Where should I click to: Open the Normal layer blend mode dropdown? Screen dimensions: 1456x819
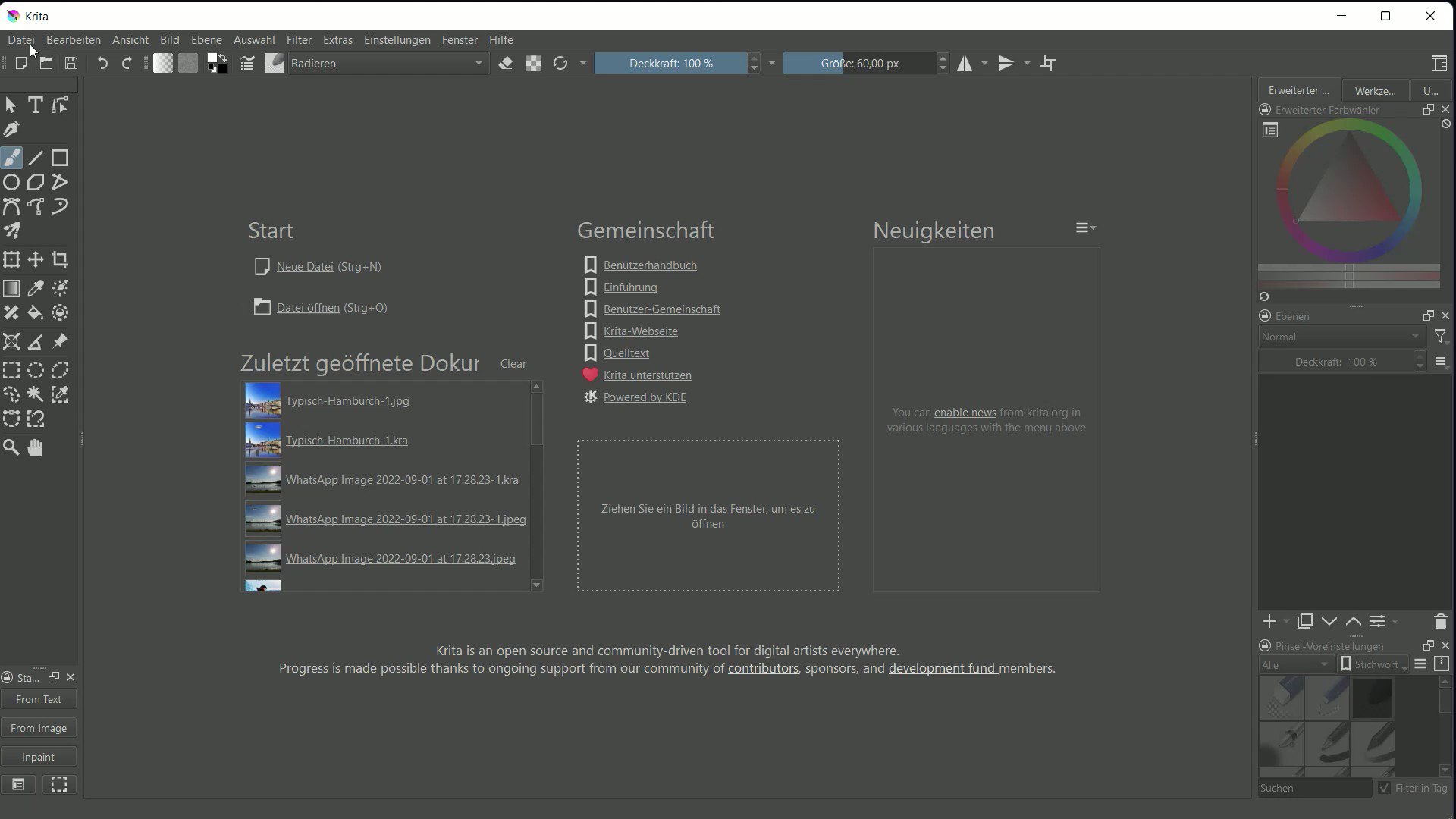1341,337
